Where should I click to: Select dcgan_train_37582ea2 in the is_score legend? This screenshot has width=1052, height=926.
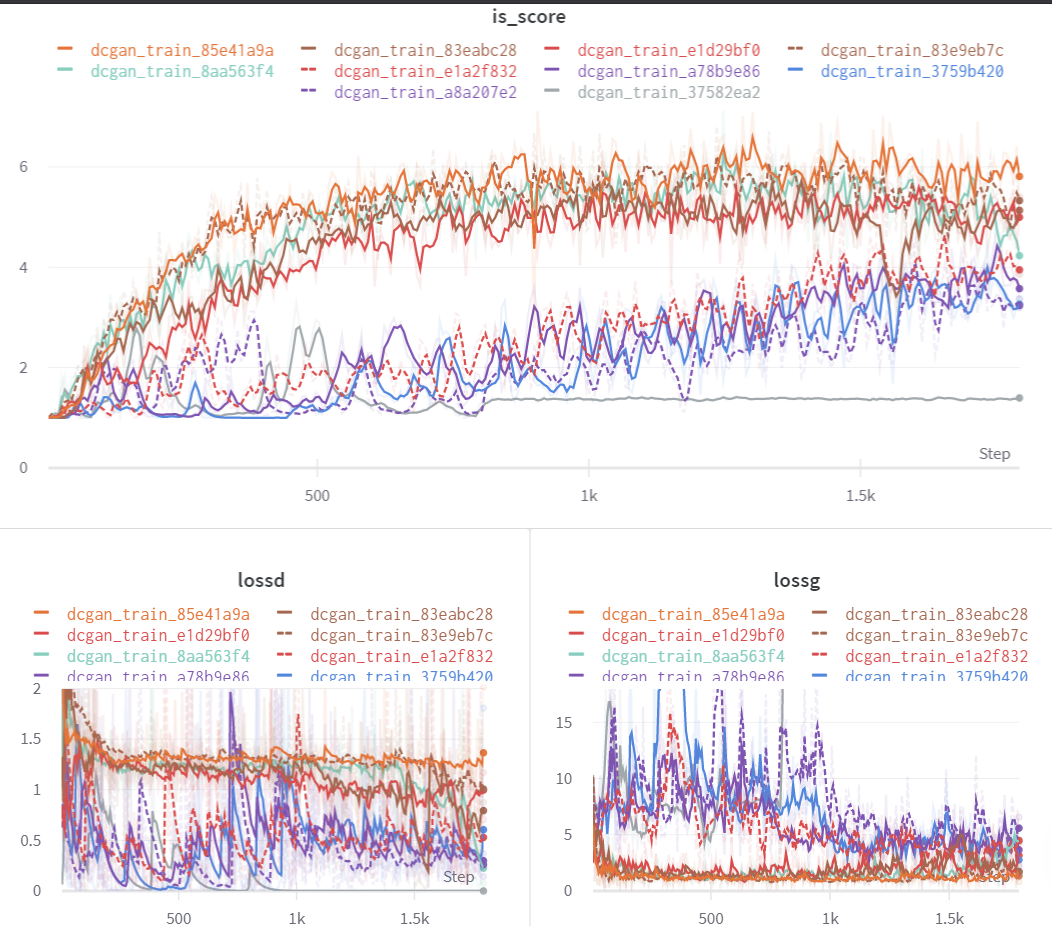[669, 92]
